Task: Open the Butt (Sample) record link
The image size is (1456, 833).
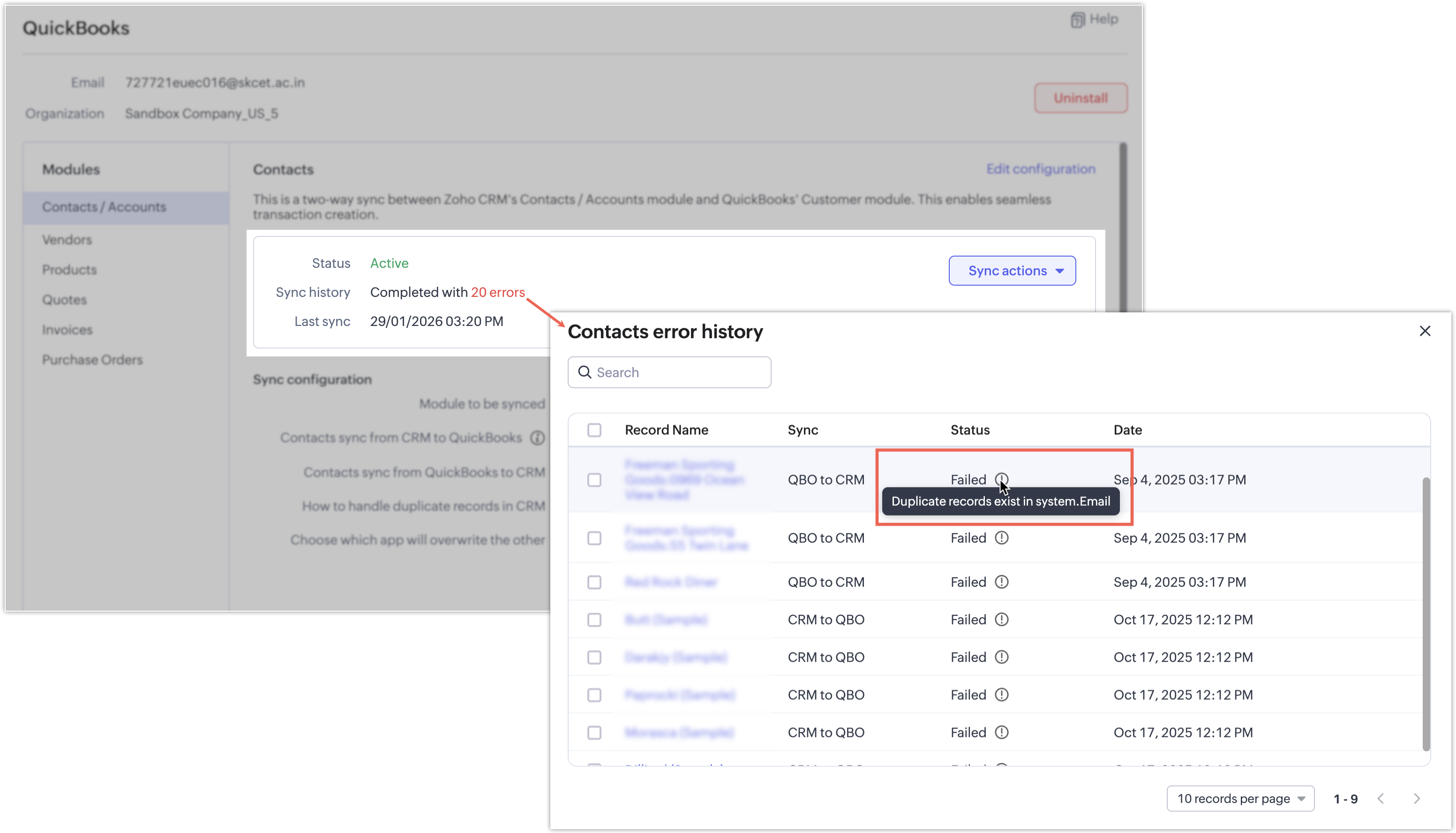Action: (x=666, y=620)
